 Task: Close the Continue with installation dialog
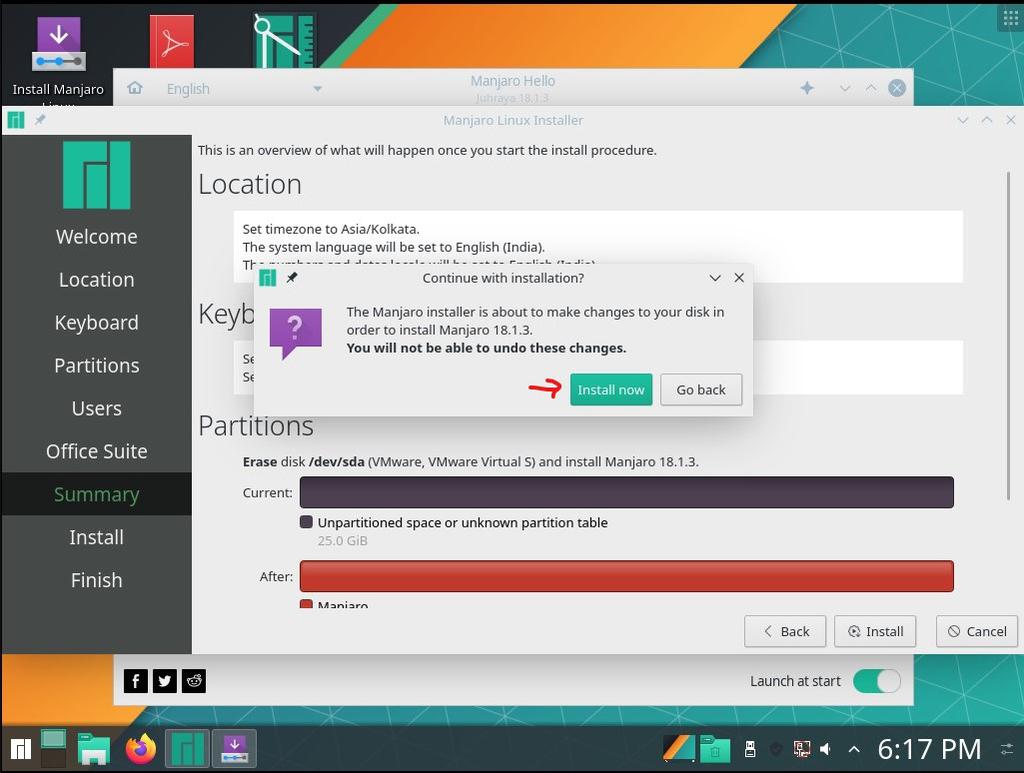[739, 277]
